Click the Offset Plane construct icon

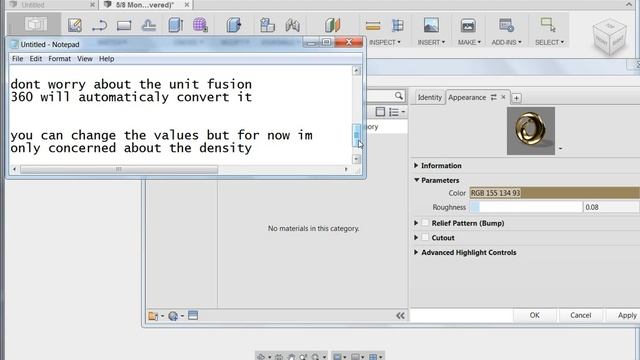pos(332,25)
